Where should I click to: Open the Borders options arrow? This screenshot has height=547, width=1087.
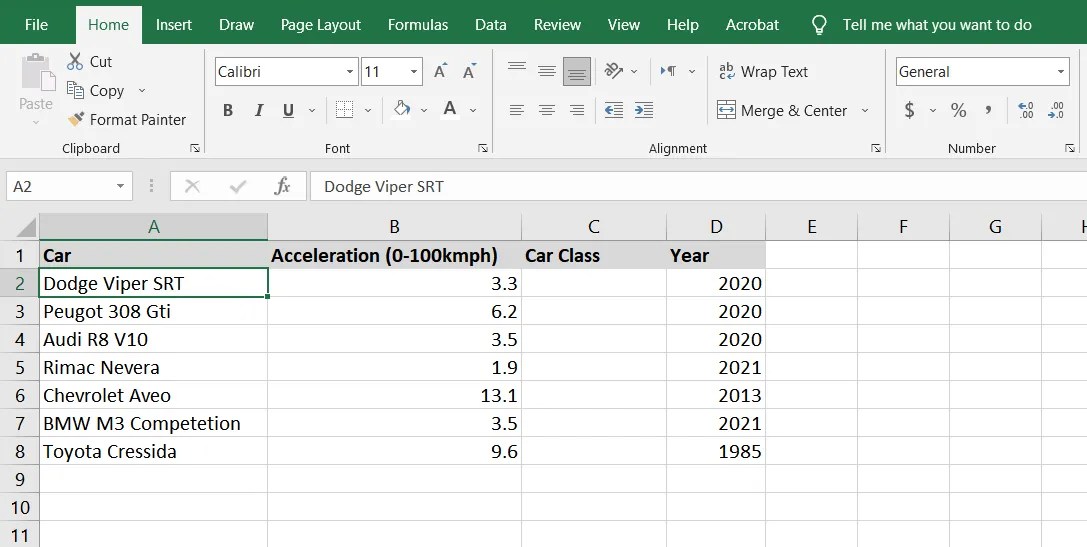click(x=367, y=110)
